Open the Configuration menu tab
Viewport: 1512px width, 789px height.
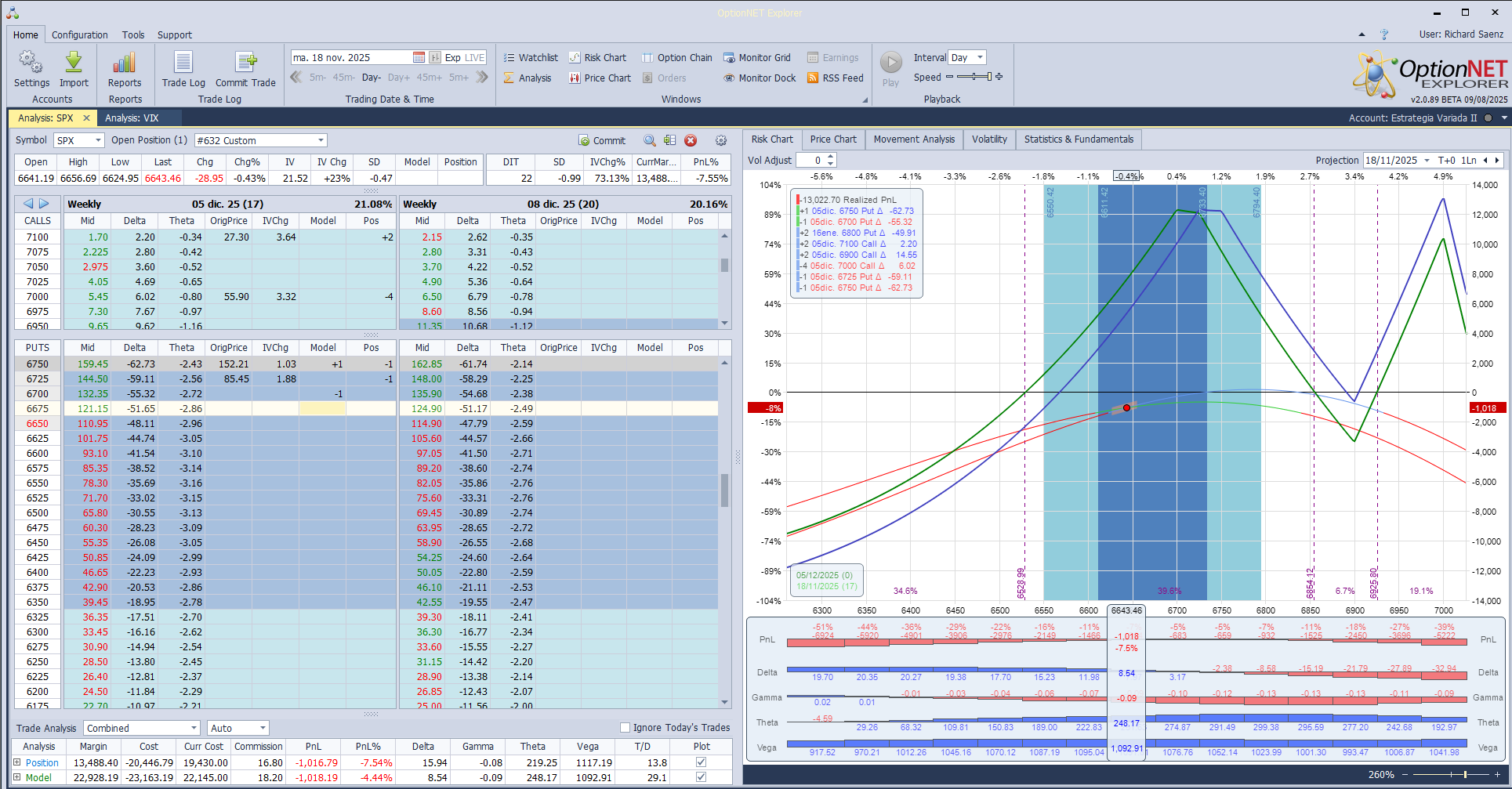point(80,35)
